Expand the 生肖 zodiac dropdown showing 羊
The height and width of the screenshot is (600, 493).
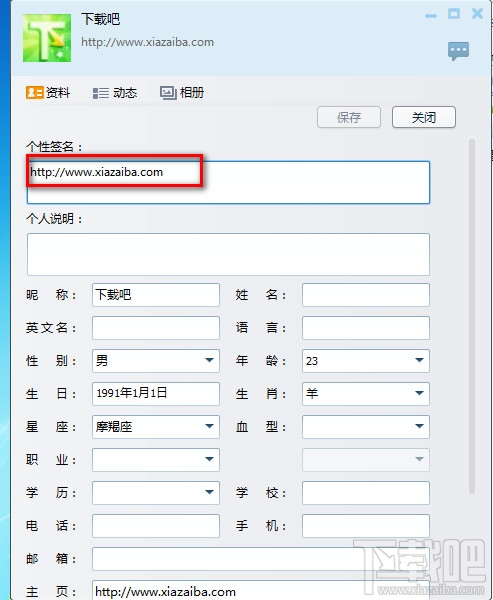(419, 393)
